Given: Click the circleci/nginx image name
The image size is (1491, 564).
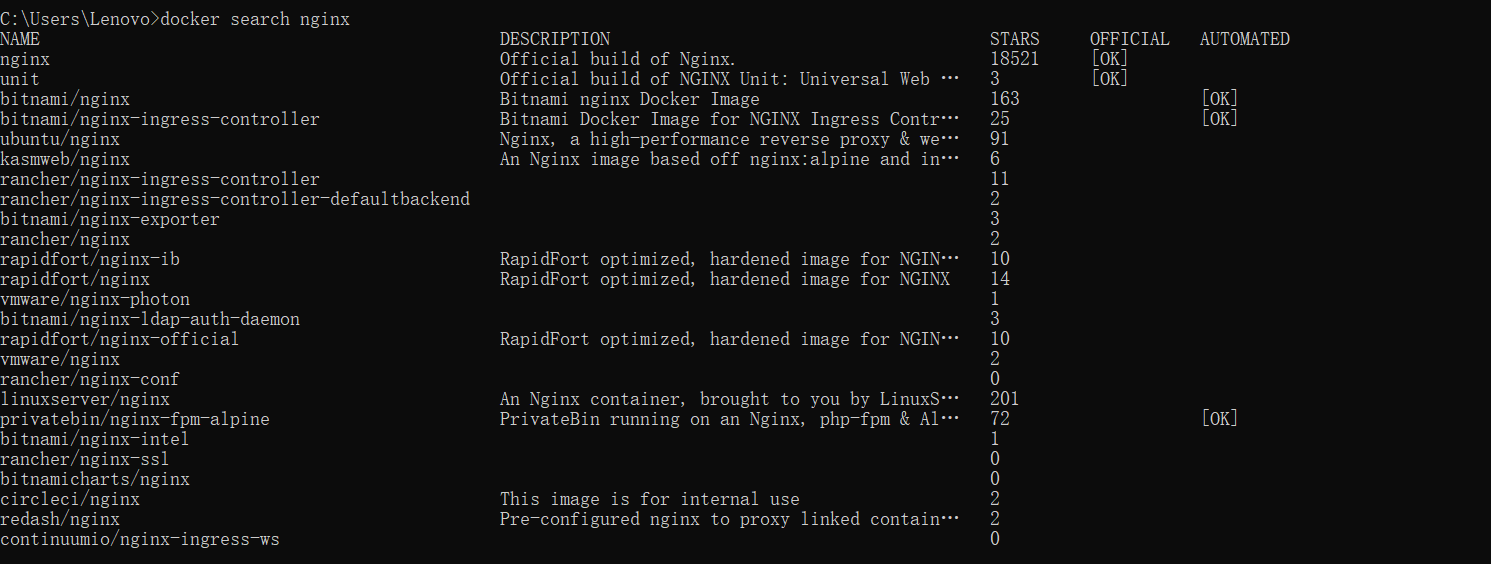Looking at the screenshot, I should (x=70, y=499).
